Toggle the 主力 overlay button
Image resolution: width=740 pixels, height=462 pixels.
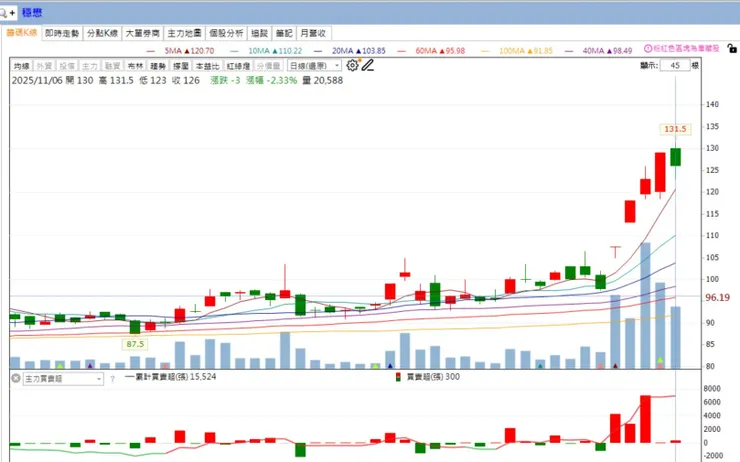coord(90,66)
